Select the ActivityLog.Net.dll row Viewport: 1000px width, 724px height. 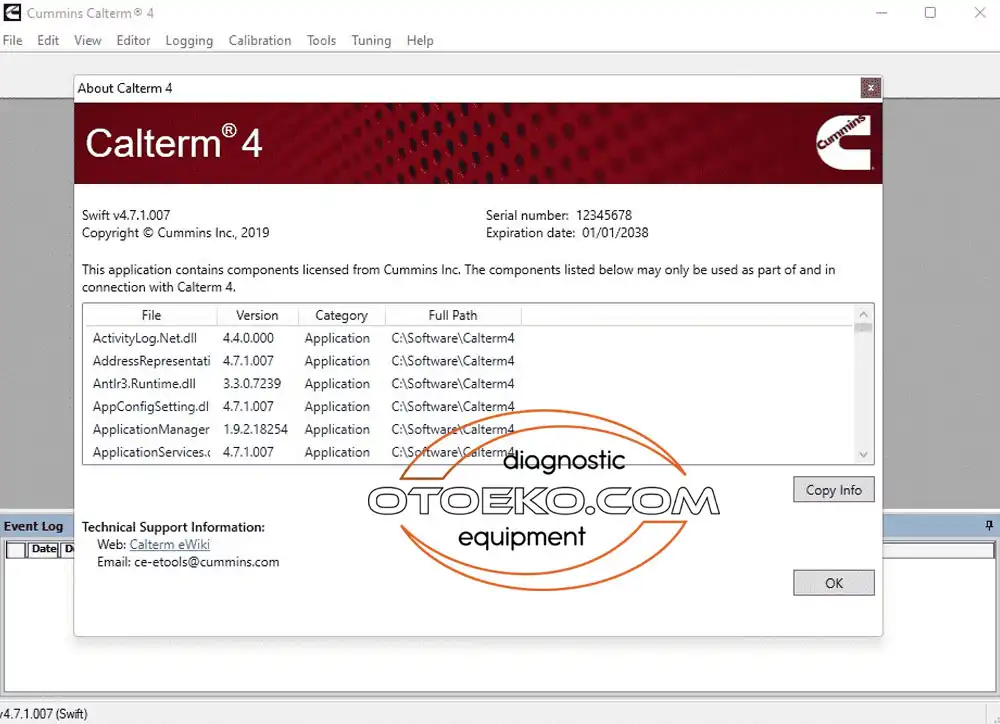click(x=144, y=338)
